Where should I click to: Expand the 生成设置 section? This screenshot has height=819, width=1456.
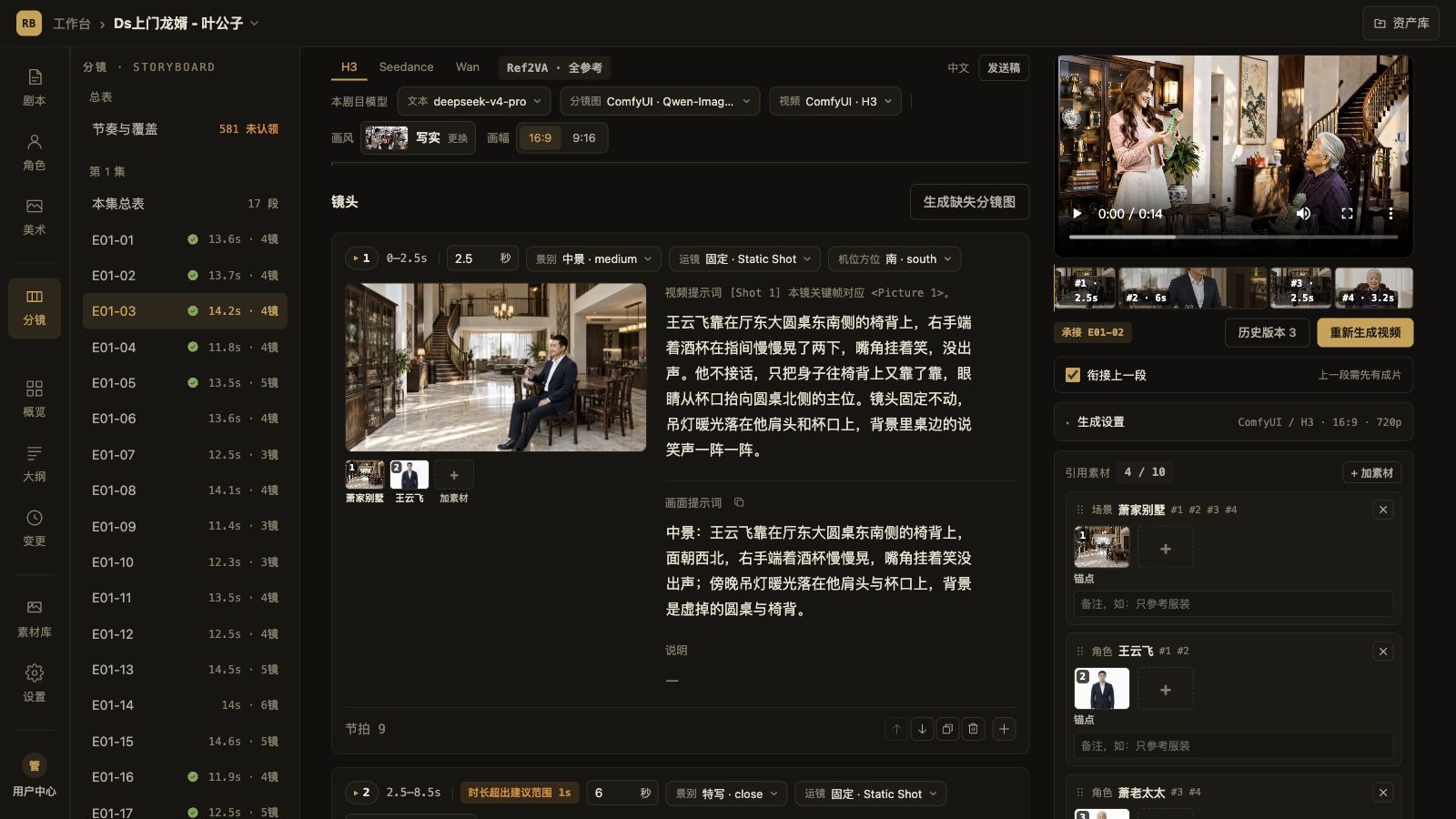[x=1233, y=422]
